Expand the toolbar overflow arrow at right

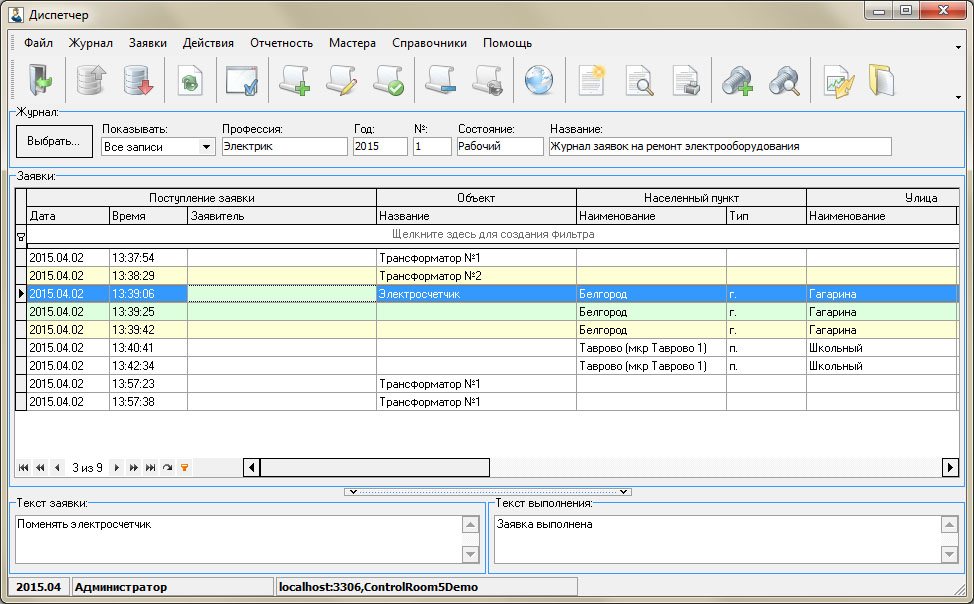[x=958, y=97]
